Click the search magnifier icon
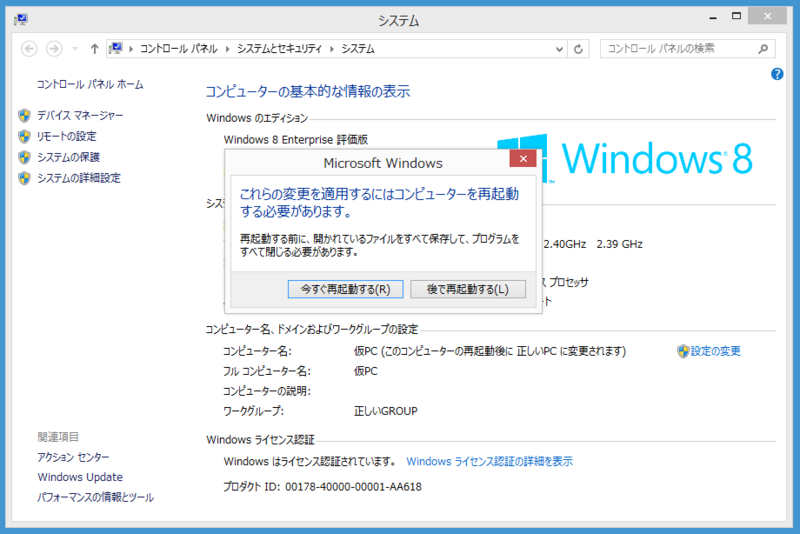800x534 pixels. pos(763,49)
